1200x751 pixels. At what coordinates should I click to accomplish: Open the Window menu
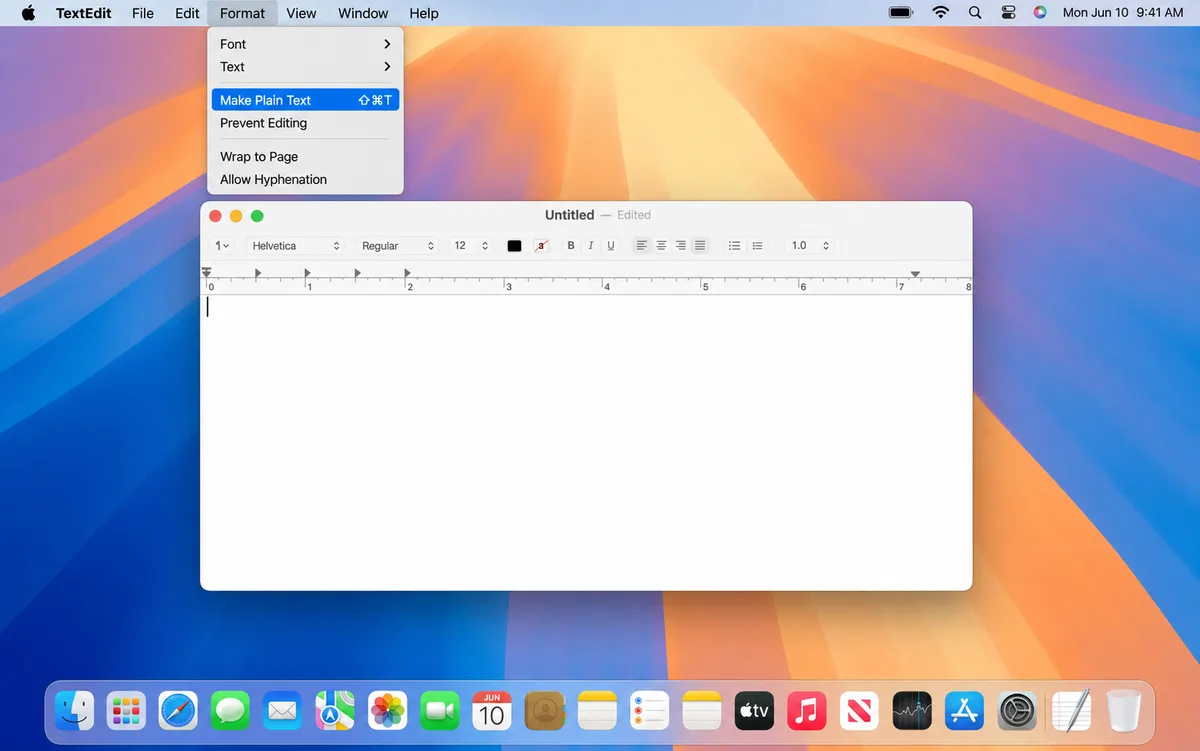click(x=363, y=13)
